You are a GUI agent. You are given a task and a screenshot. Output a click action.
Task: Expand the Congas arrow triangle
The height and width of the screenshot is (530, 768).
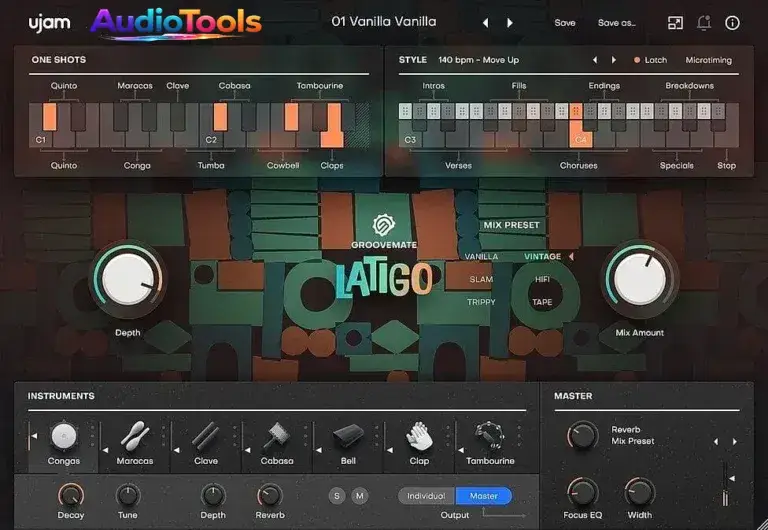(34, 435)
